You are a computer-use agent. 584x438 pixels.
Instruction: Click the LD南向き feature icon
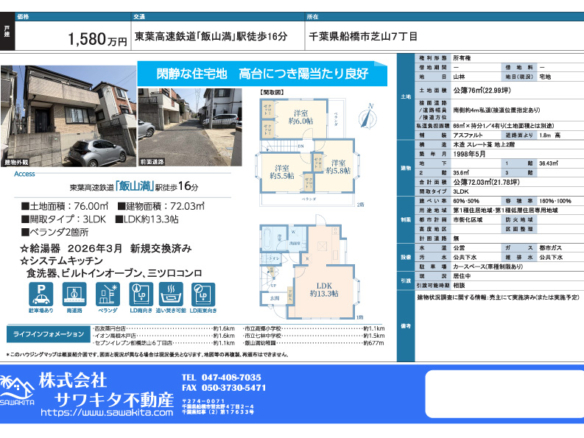pyautogui.click(x=141, y=297)
